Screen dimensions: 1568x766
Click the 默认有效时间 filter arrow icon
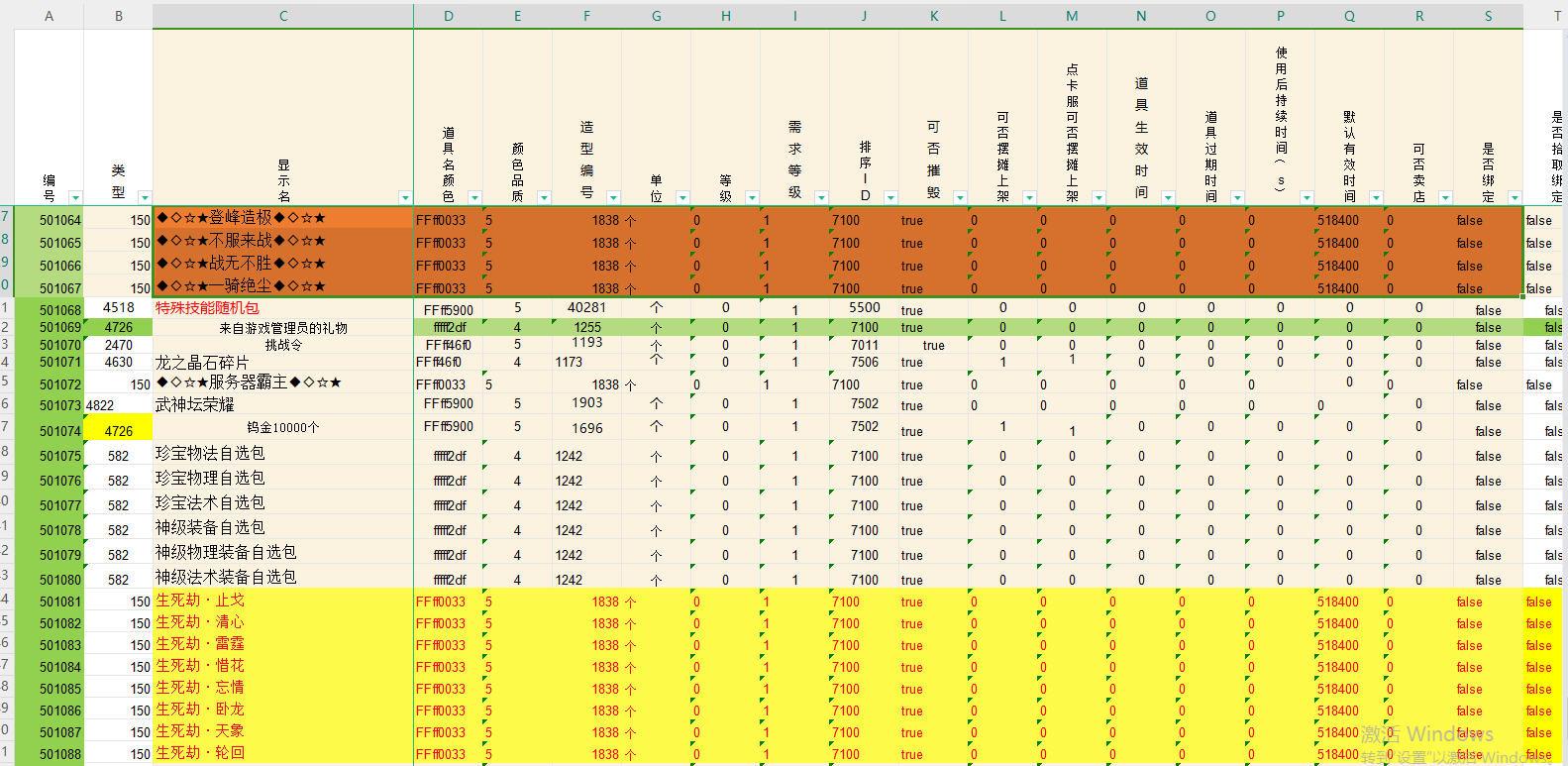coord(1376,197)
